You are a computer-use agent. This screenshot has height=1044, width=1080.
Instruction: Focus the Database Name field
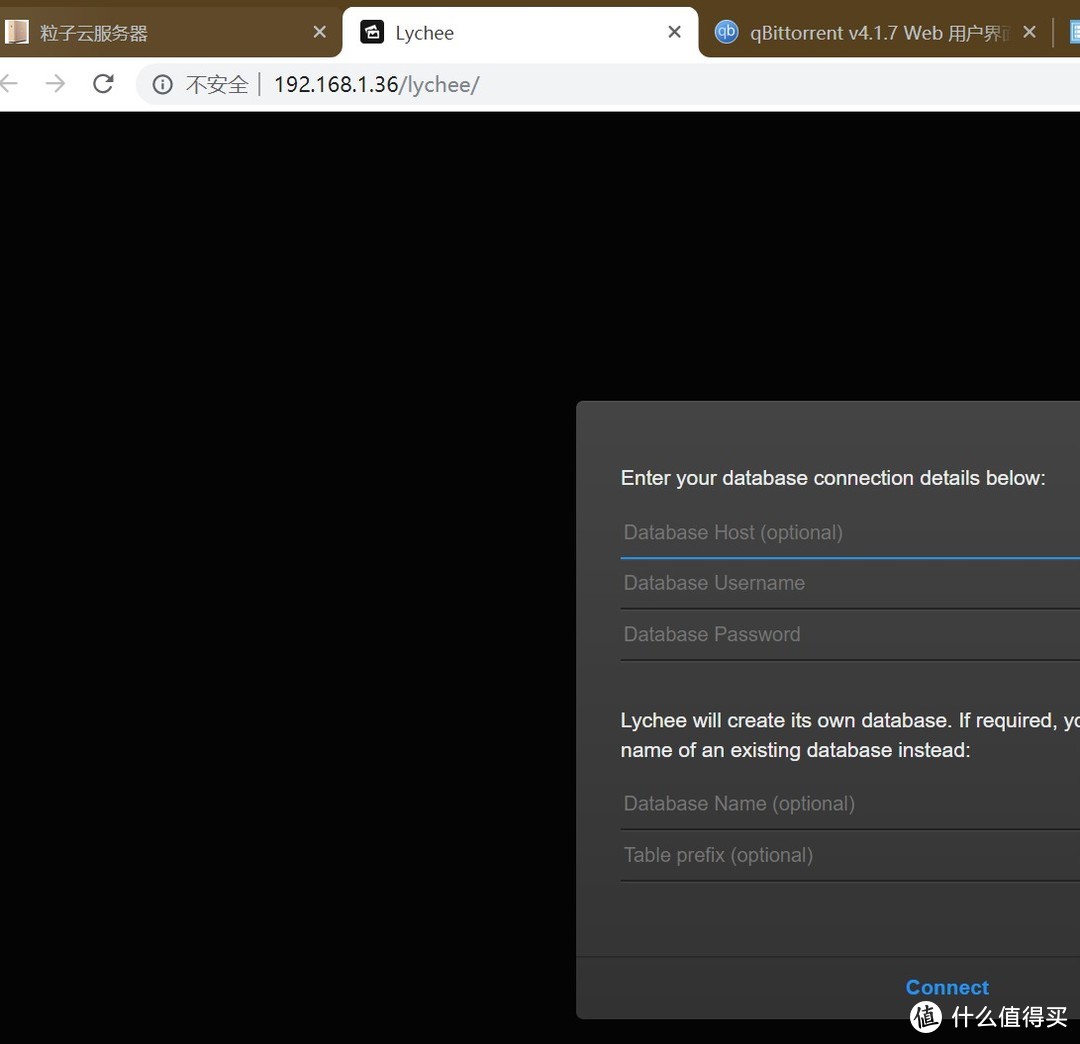point(850,804)
